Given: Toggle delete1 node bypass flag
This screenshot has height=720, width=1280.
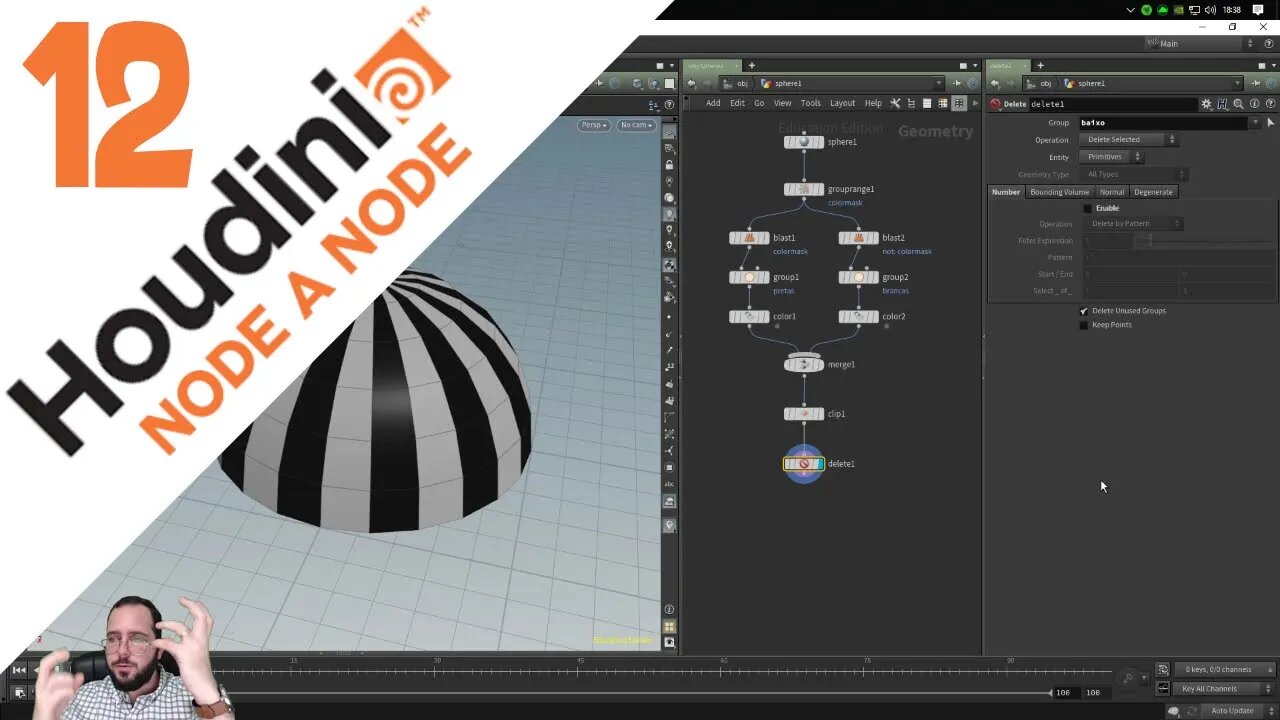Looking at the screenshot, I should (789, 464).
